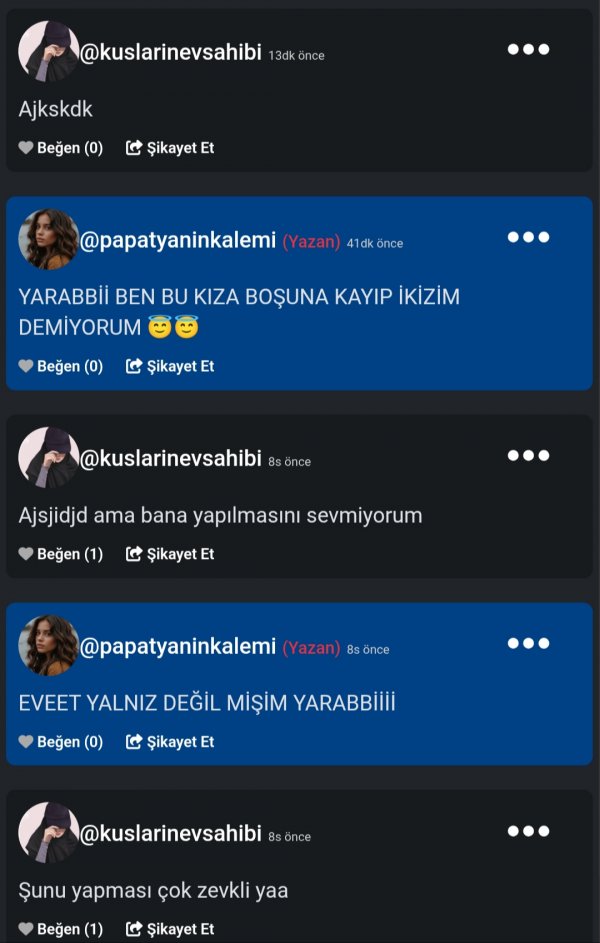Click Şikayet Et on the KAYIP İKİZİM comment

(170, 366)
